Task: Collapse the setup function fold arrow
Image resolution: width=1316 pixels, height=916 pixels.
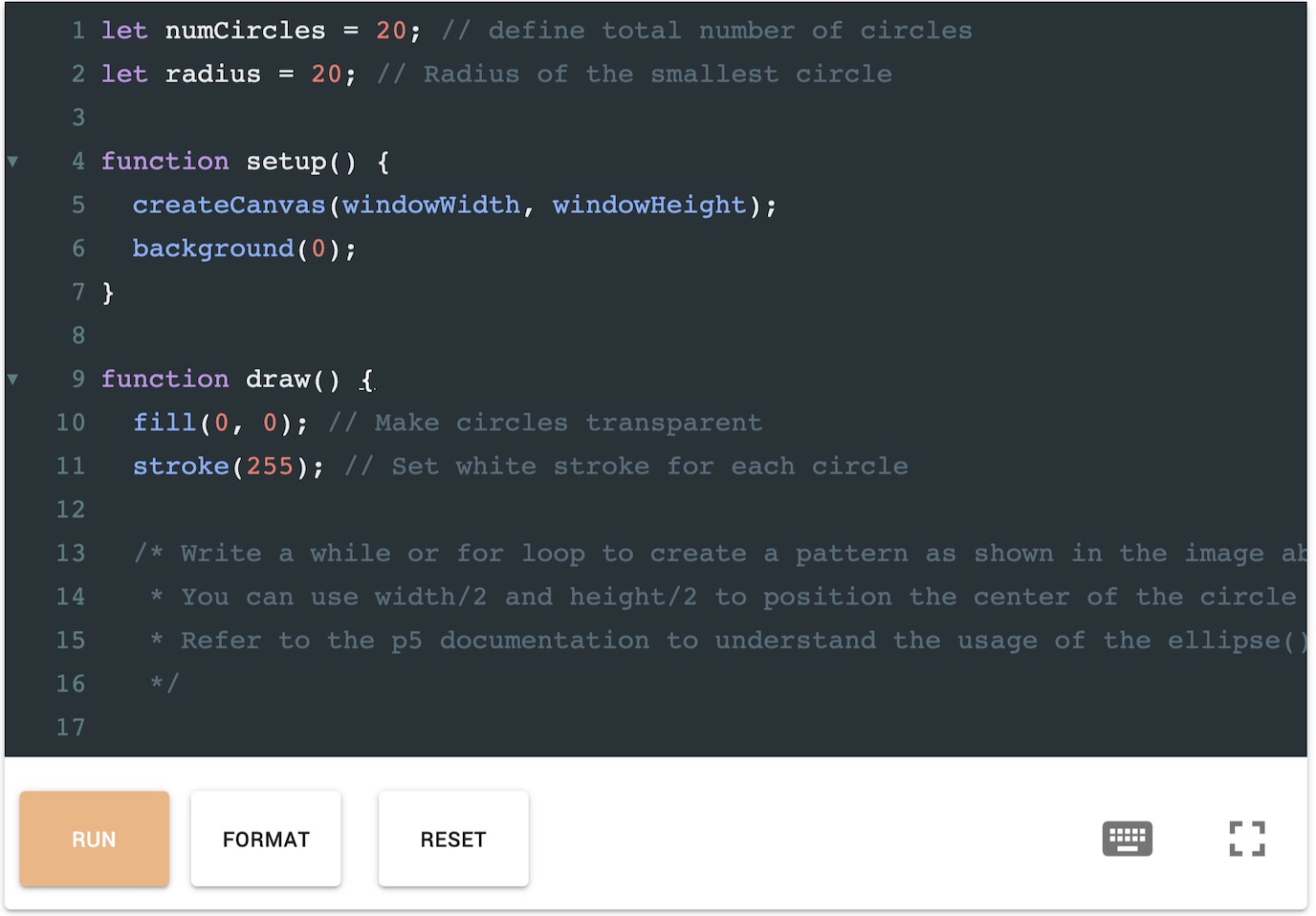Action: [12, 162]
